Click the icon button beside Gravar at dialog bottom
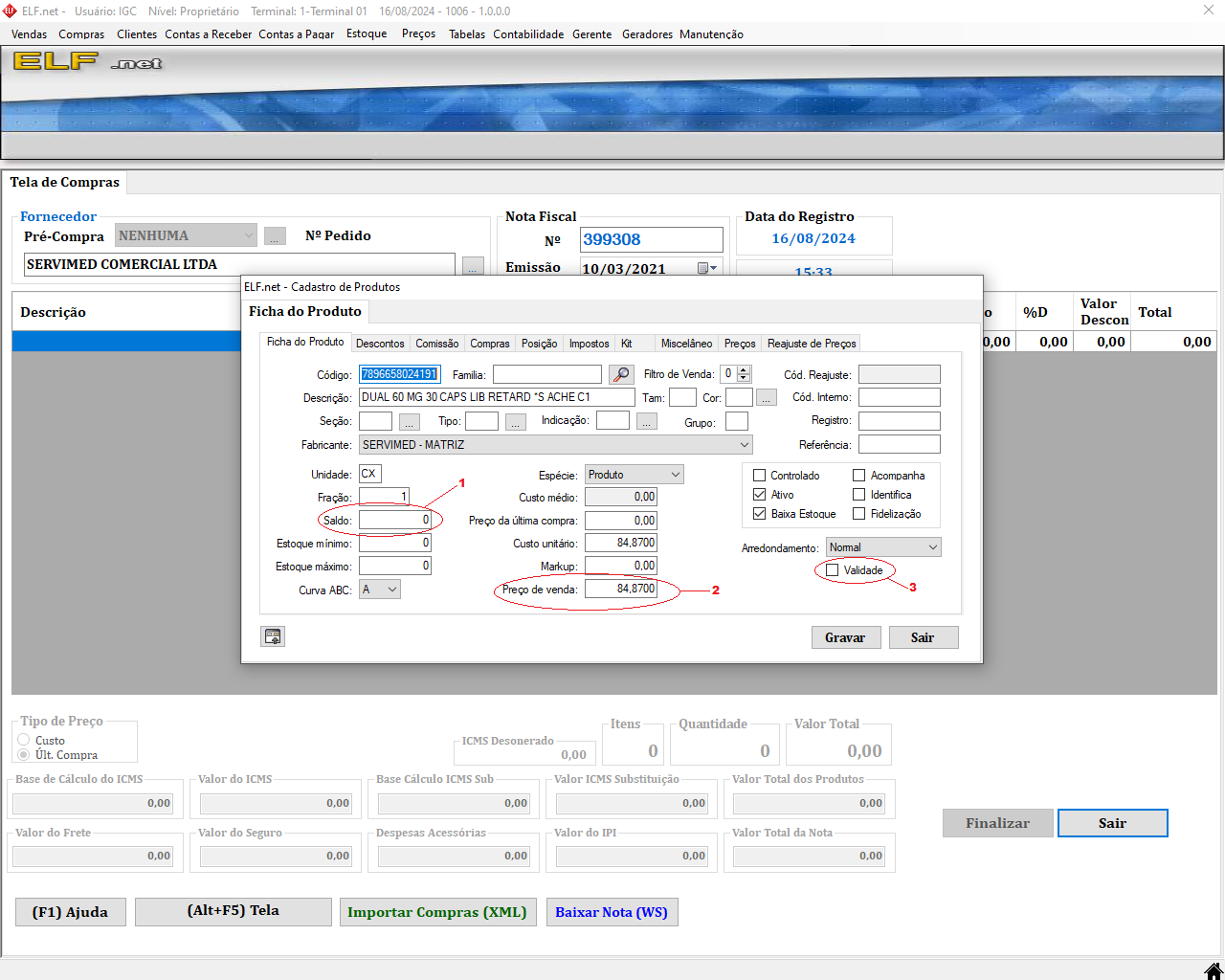This screenshot has width=1225, height=980. pos(273,636)
